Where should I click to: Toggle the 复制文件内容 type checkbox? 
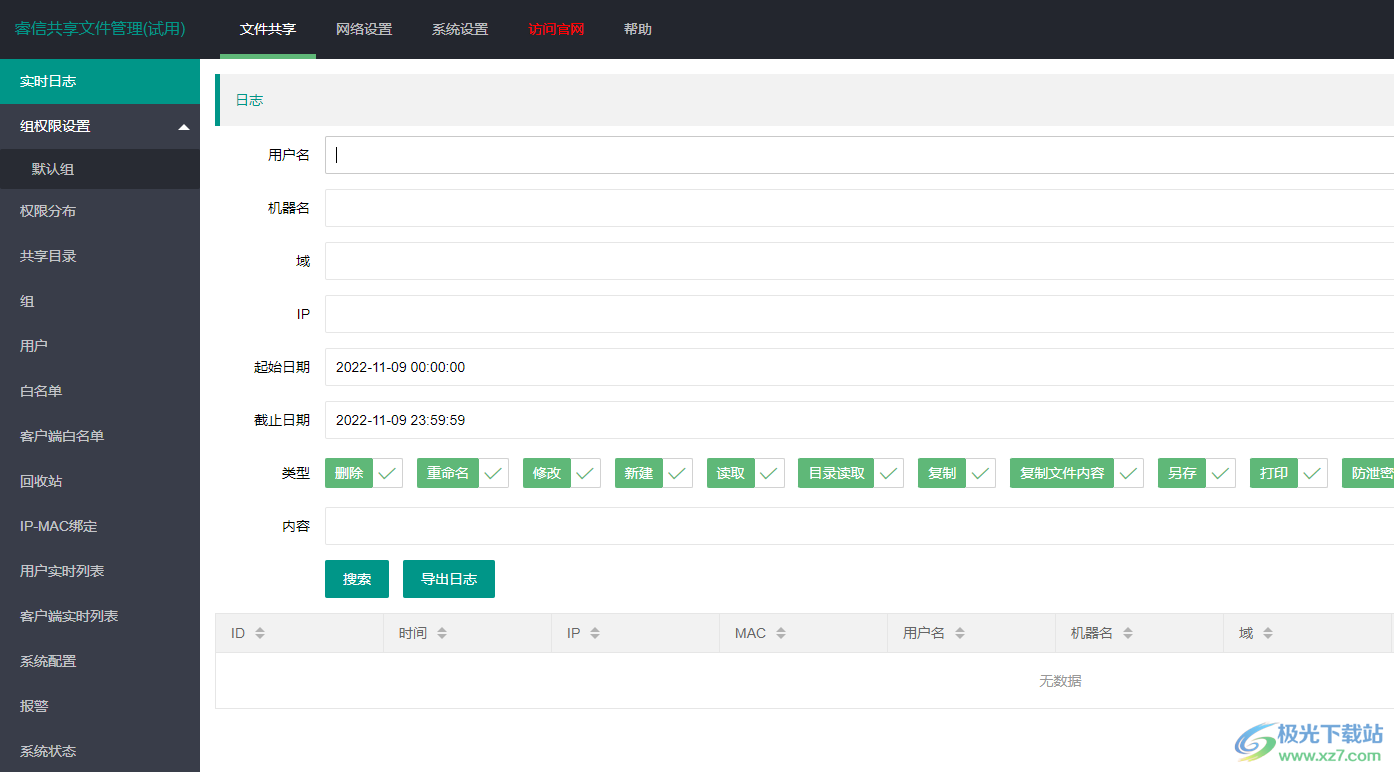click(x=1077, y=473)
